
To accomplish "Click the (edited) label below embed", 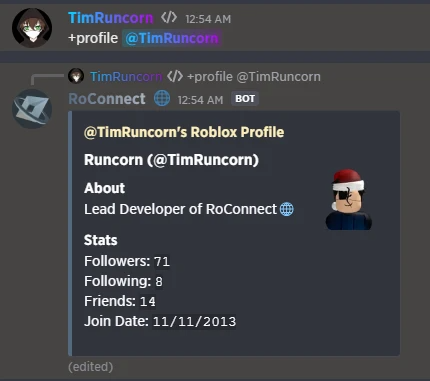I will point(91,367).
